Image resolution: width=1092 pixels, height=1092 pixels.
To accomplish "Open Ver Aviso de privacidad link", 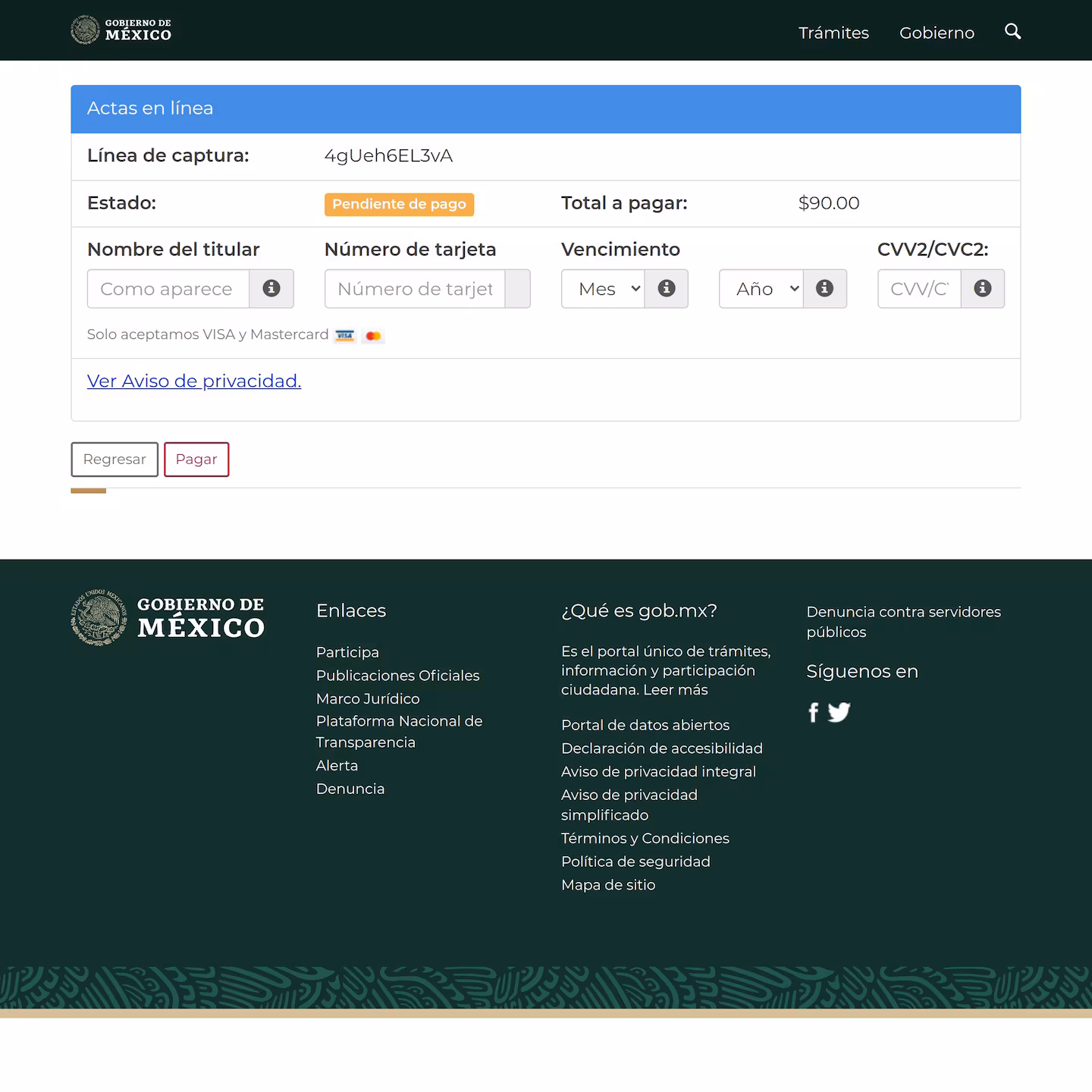I will 194,381.
